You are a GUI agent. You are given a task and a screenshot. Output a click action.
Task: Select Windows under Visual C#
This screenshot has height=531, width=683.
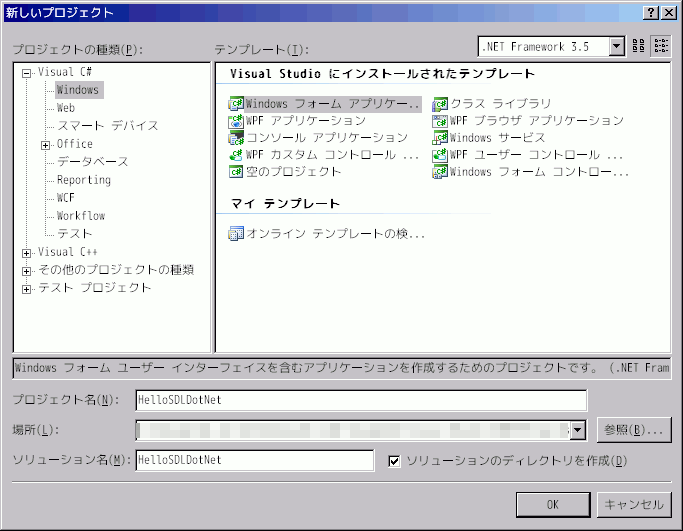coord(79,90)
